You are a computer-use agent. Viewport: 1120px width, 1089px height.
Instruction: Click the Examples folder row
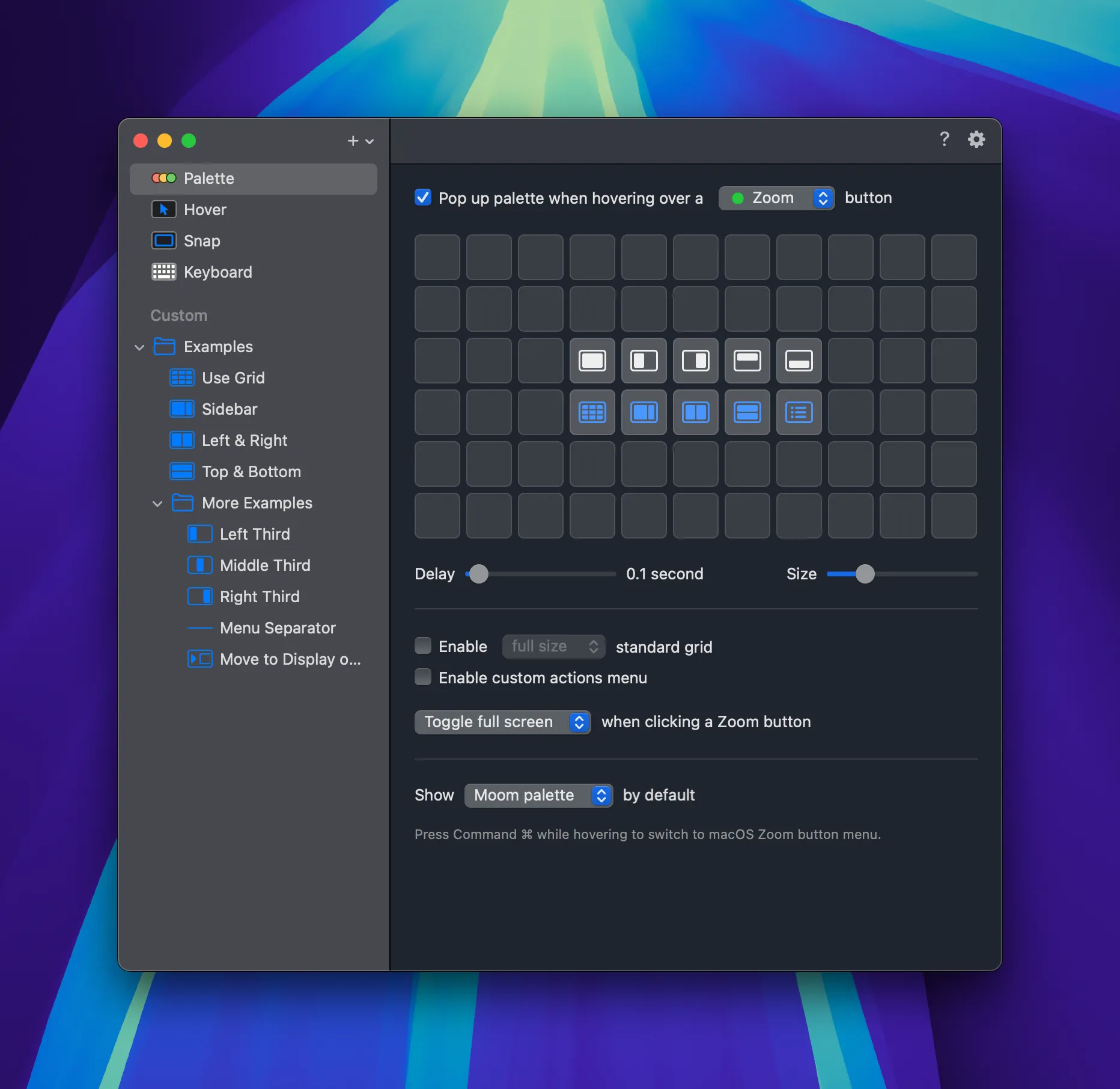[254, 347]
